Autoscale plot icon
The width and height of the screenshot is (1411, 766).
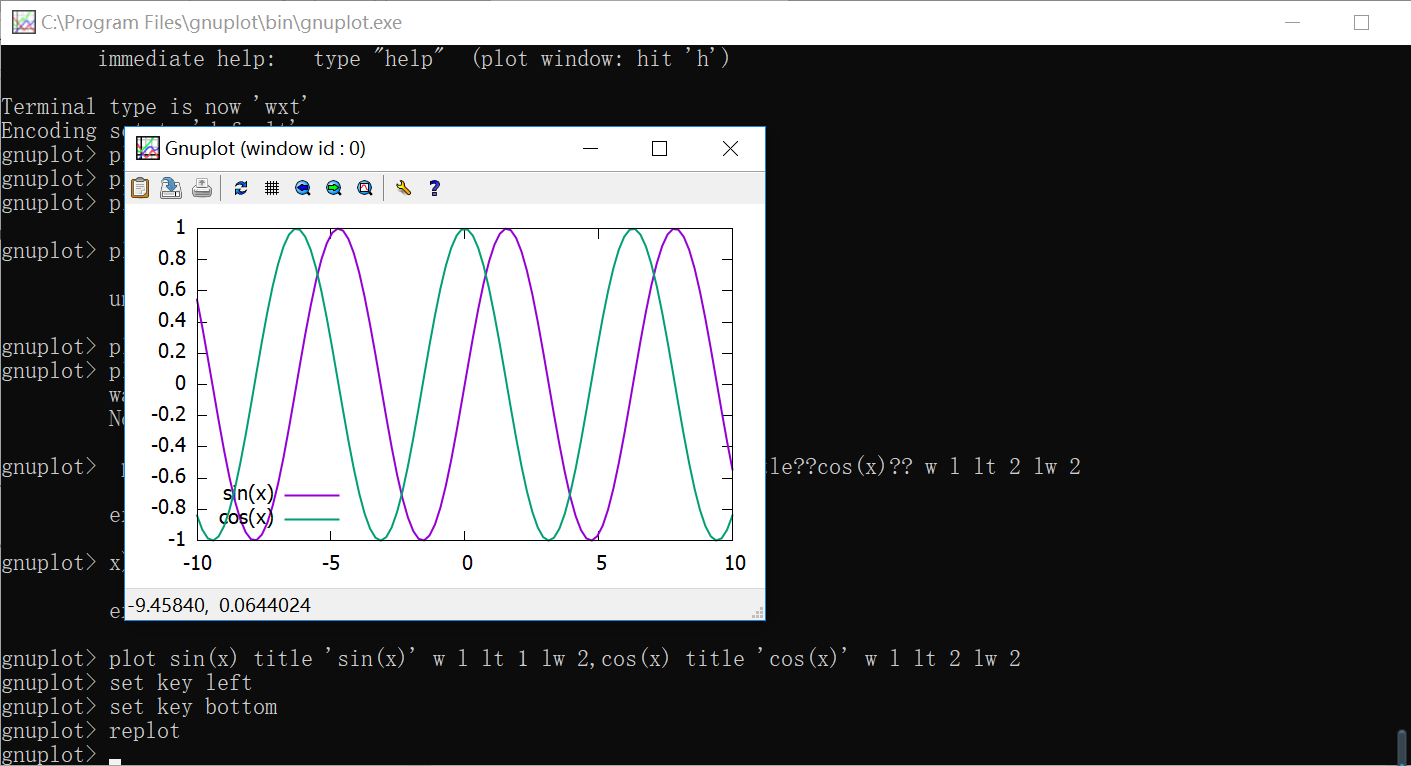pyautogui.click(x=365, y=187)
